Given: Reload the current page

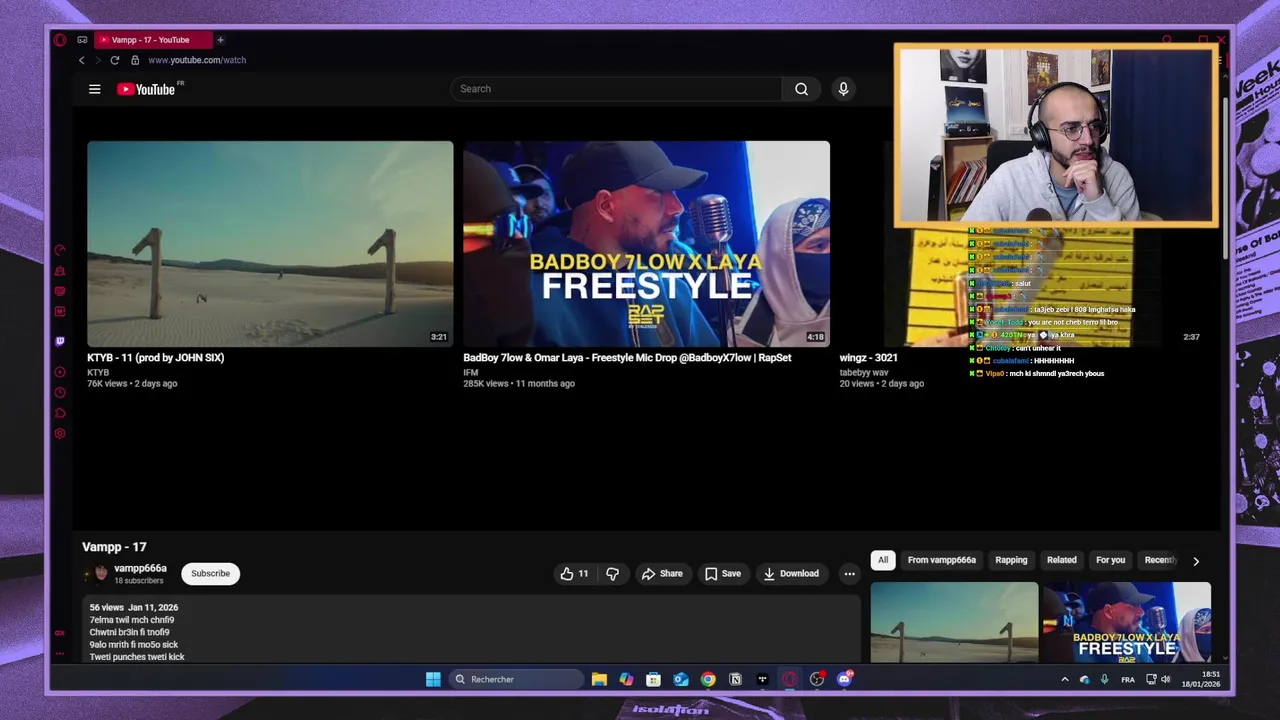Looking at the screenshot, I should [x=114, y=60].
